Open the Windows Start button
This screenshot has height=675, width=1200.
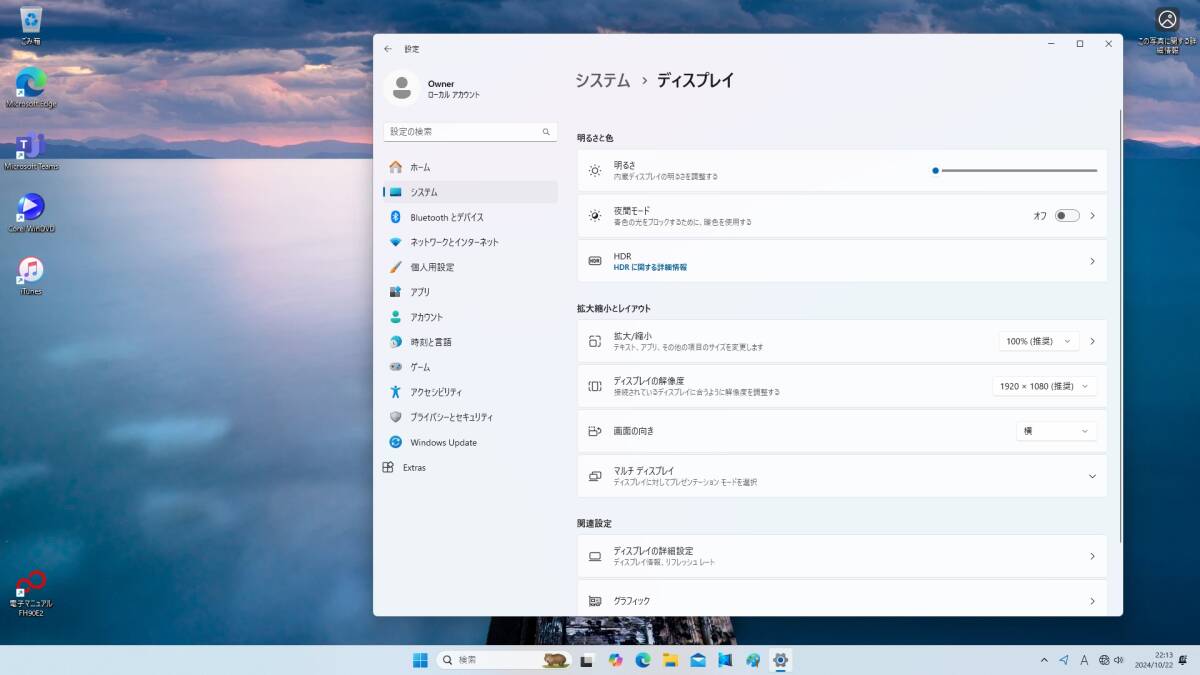point(420,660)
